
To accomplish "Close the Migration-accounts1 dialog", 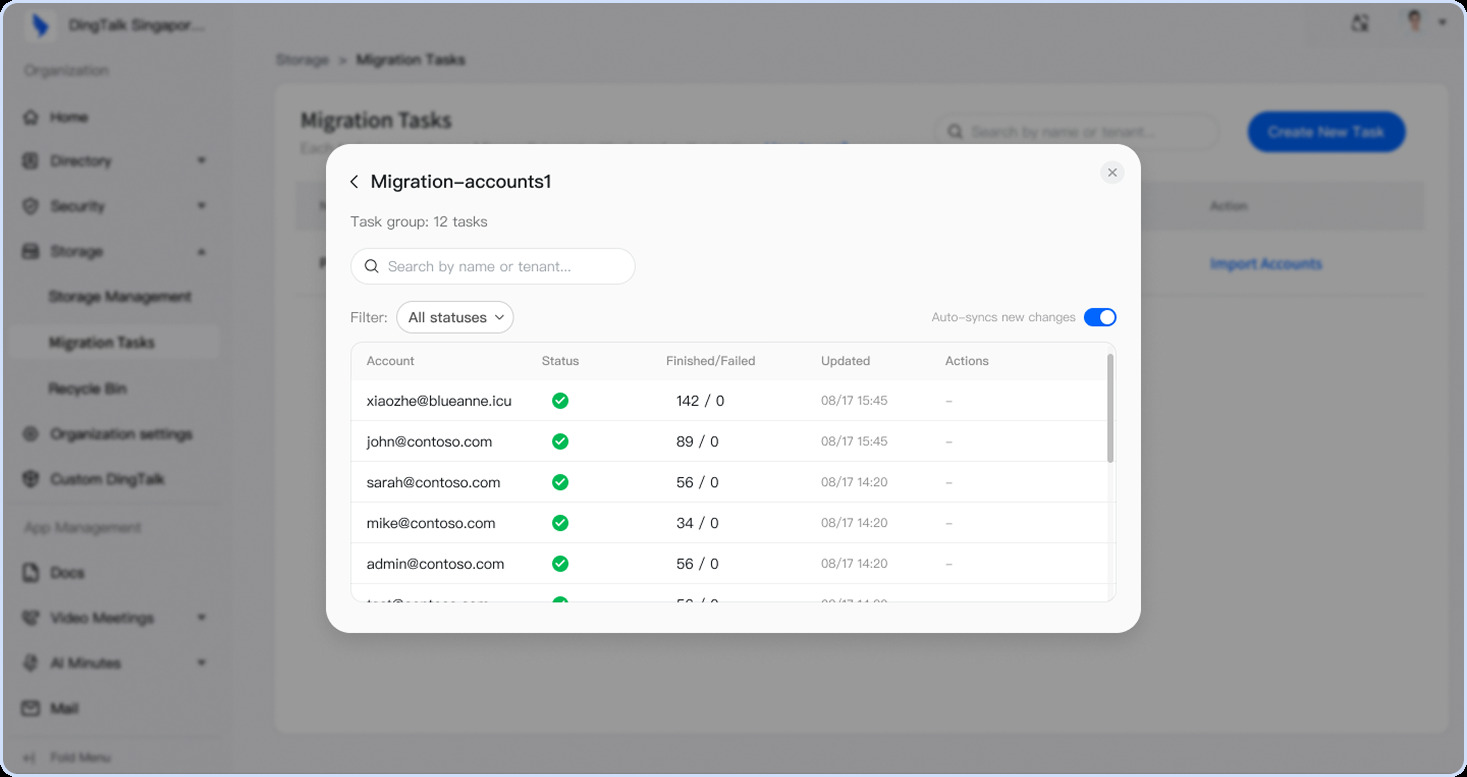I will coord(1112,173).
